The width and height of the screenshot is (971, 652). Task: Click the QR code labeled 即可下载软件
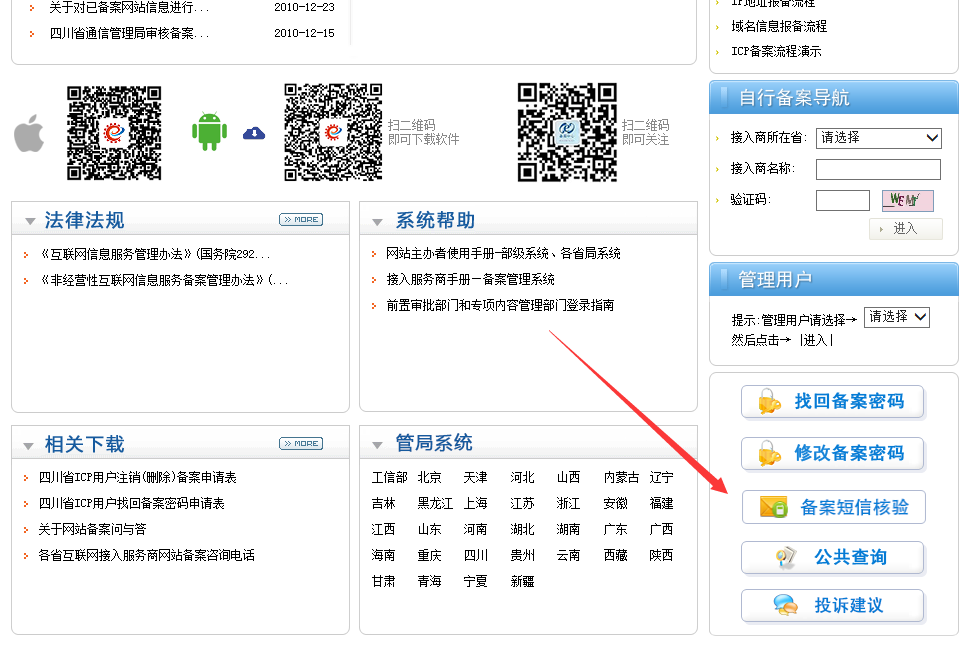pos(333,132)
